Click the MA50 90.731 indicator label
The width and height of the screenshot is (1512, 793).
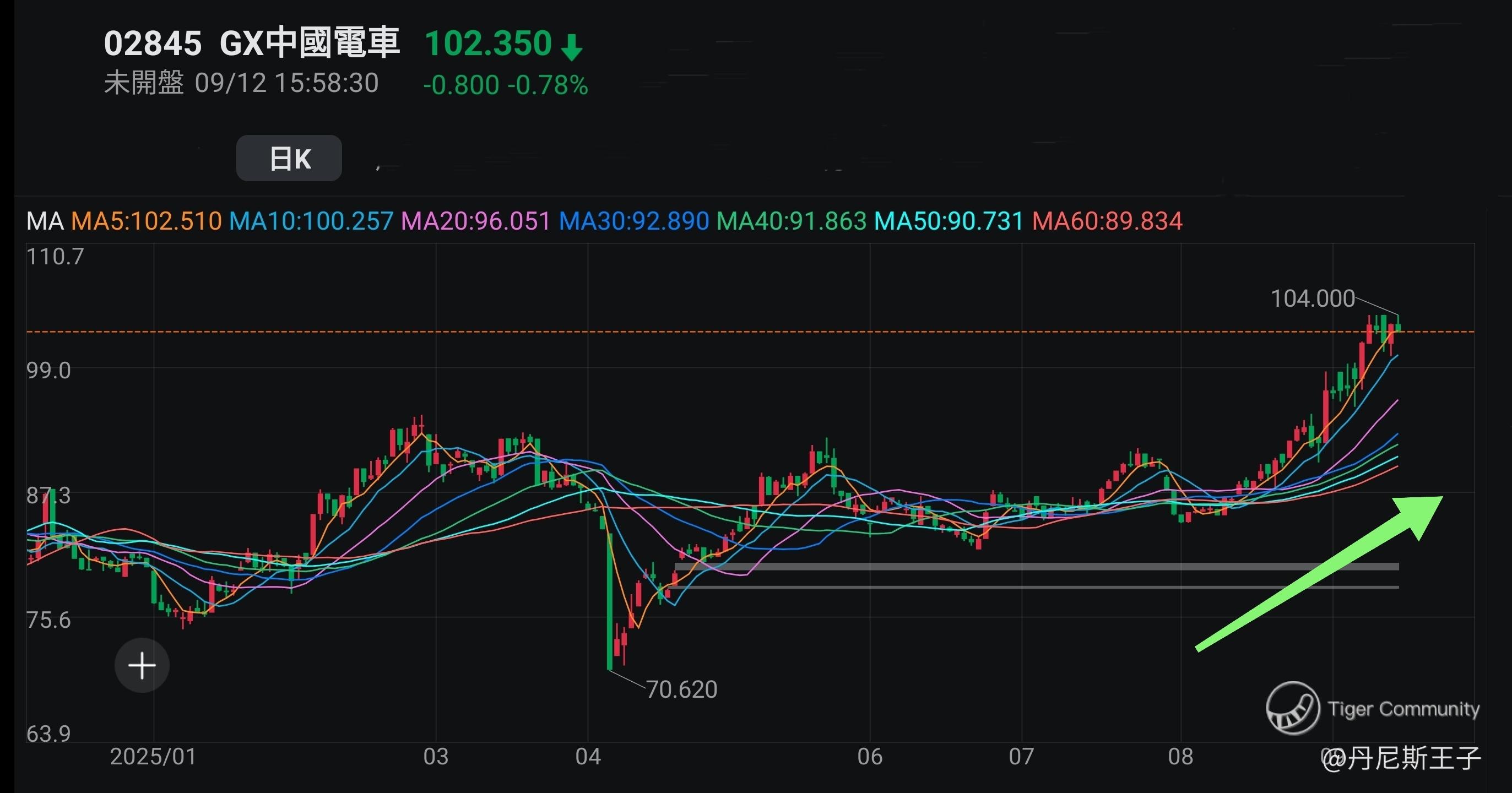(949, 221)
